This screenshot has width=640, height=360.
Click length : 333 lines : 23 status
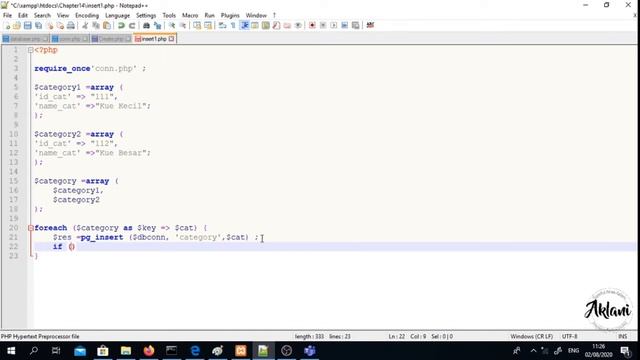[x=322, y=336]
